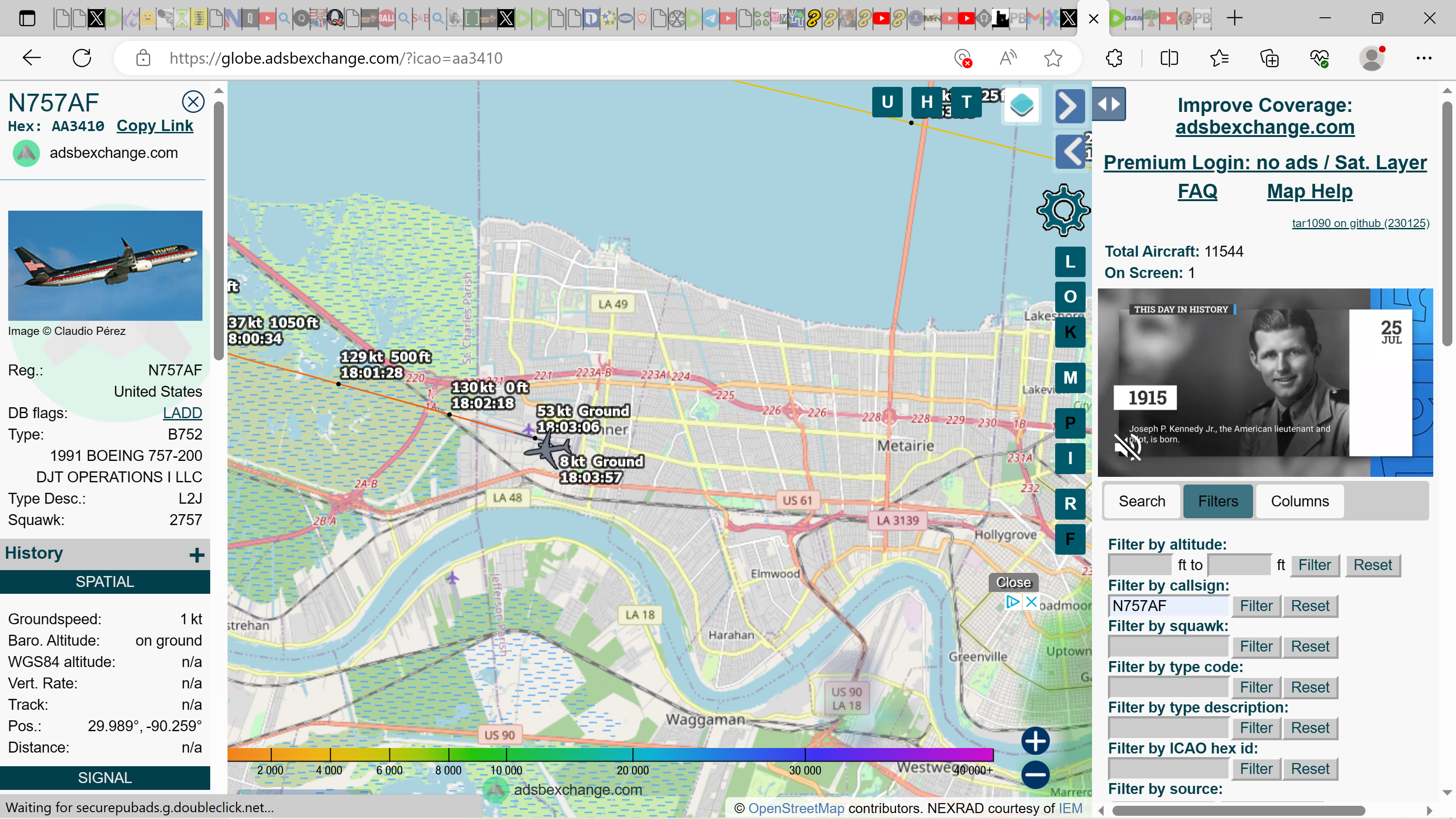
Task: Open the LADD database flag link
Action: pyautogui.click(x=182, y=413)
